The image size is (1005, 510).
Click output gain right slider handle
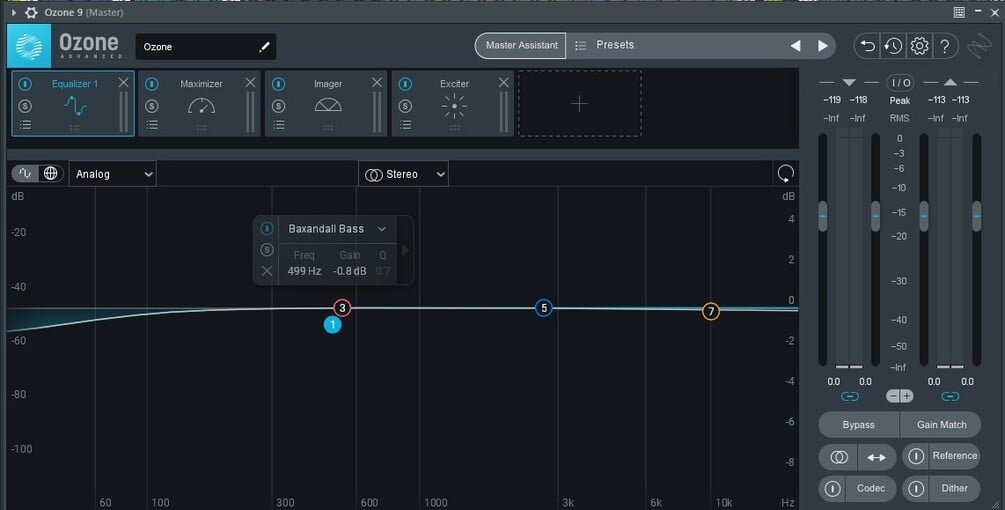click(976, 216)
